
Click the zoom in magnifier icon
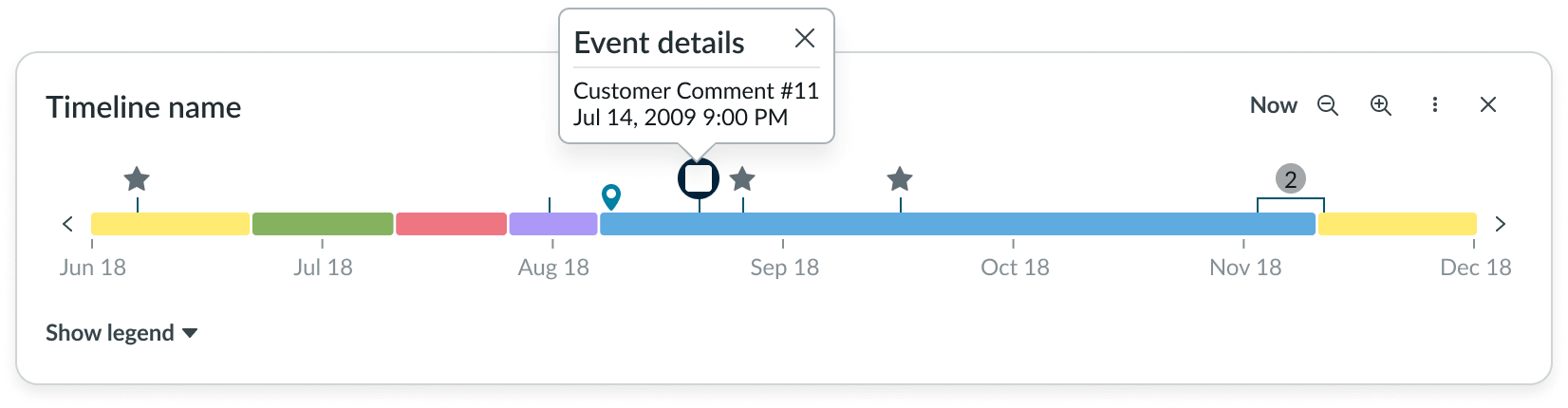tap(1381, 105)
